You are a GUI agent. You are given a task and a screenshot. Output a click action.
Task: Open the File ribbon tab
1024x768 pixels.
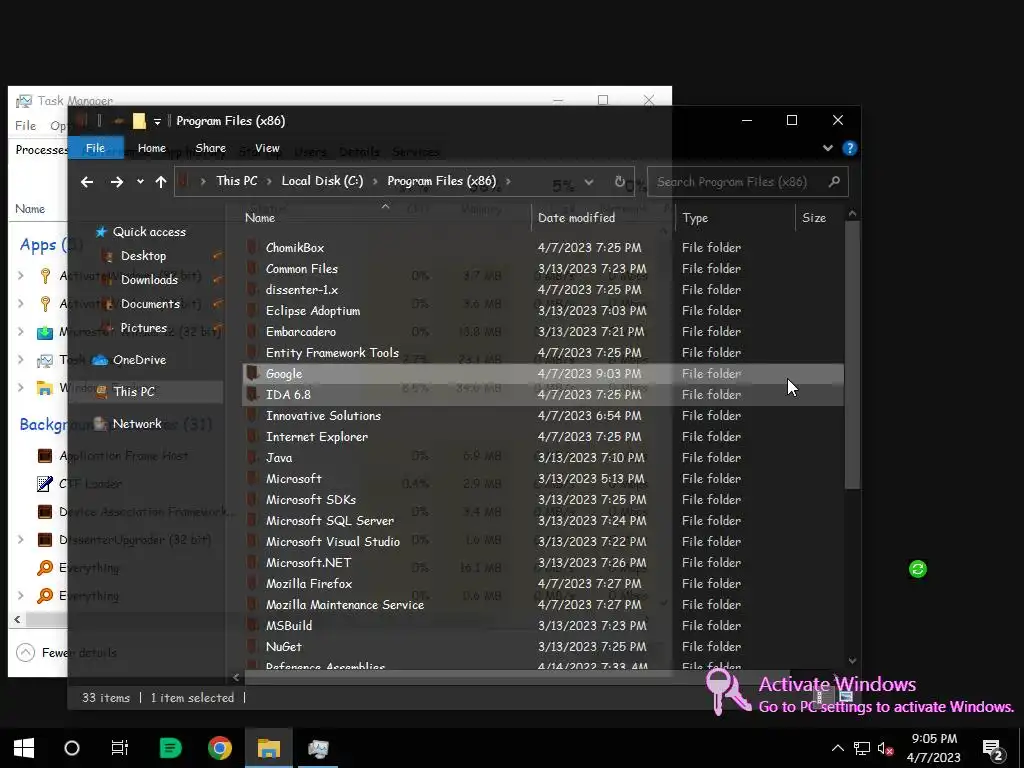point(95,148)
